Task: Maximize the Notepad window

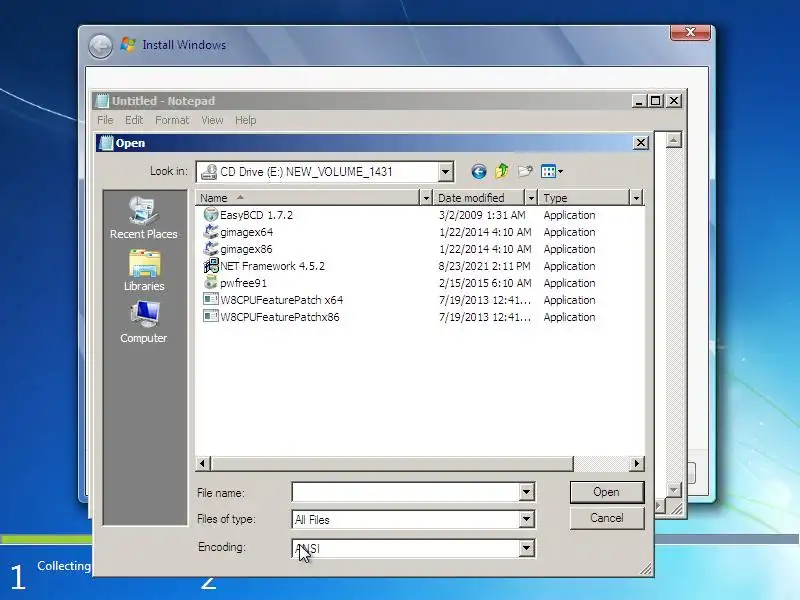Action: click(x=656, y=101)
